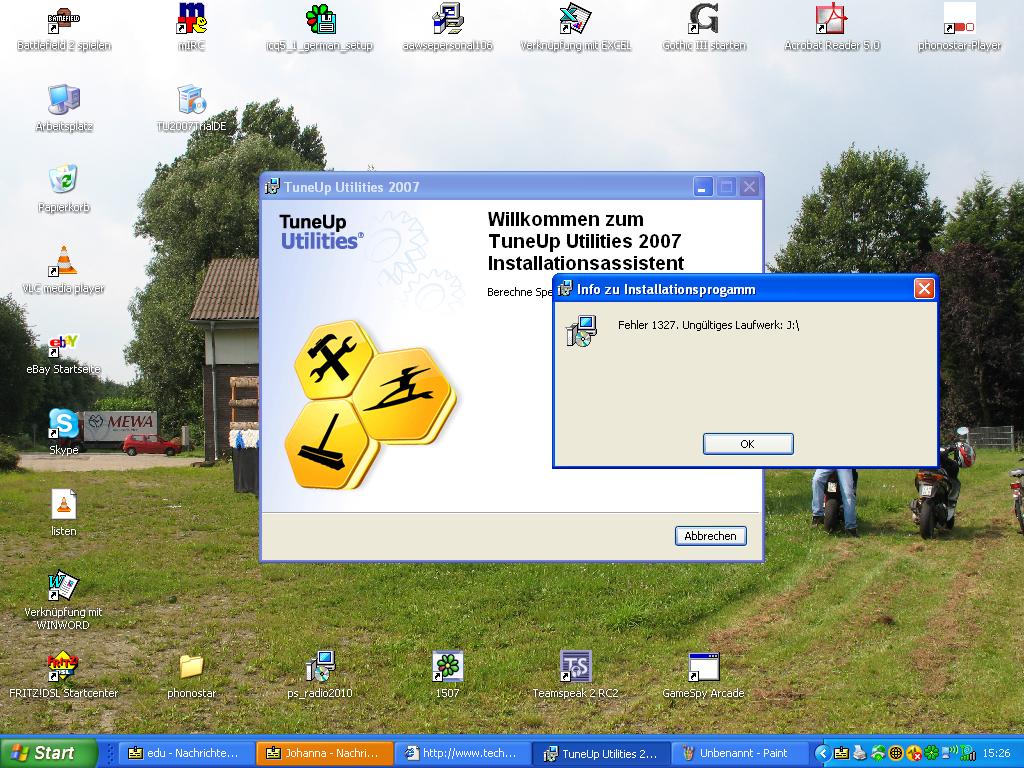
Task: Expand hidden system tray icons
Action: click(x=823, y=754)
